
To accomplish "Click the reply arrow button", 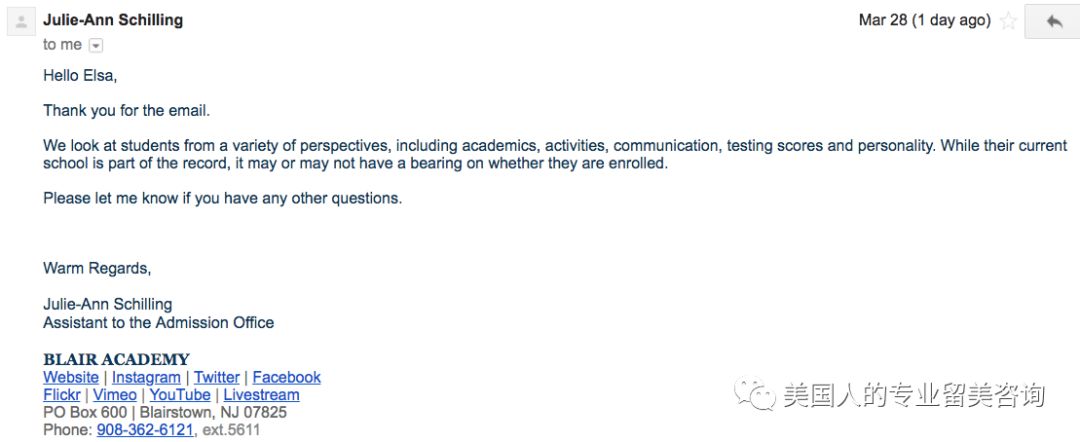I will [1053, 21].
